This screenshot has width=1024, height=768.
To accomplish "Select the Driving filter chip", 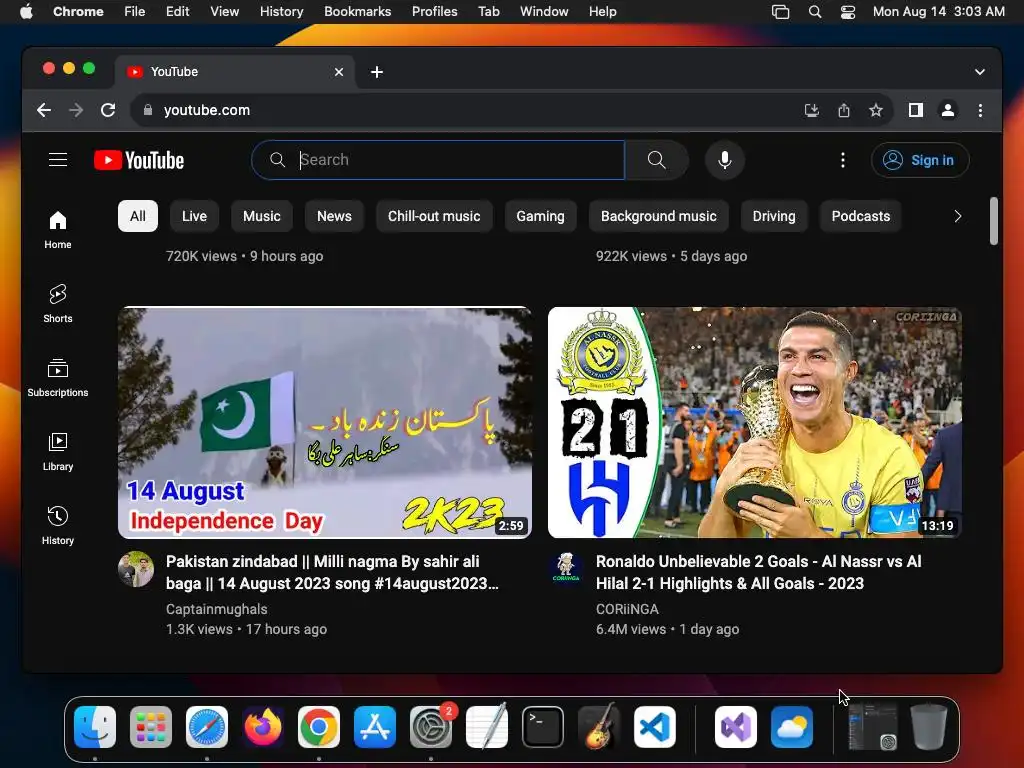I will pyautogui.click(x=774, y=216).
